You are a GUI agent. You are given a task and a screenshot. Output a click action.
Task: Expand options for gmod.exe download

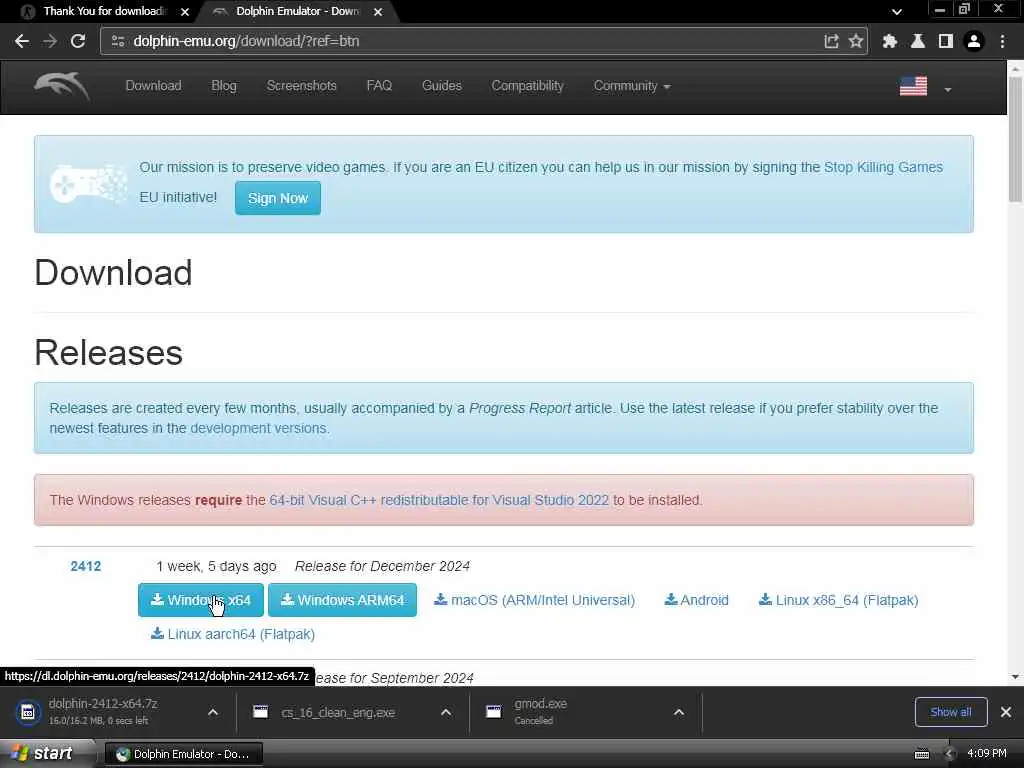(x=679, y=712)
